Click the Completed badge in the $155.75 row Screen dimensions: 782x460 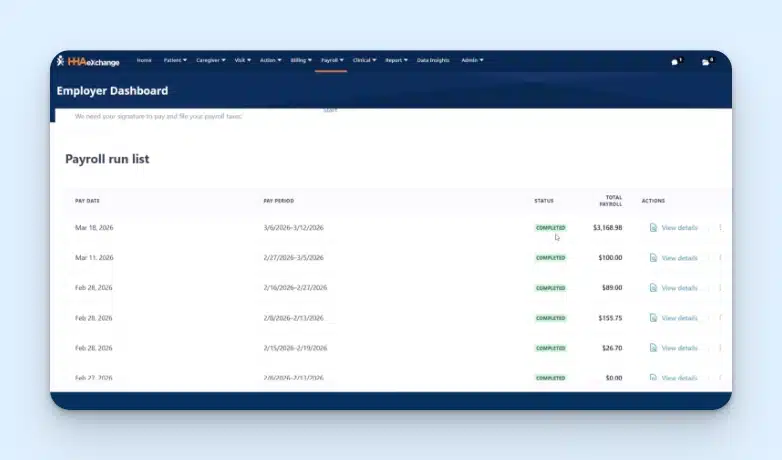[551, 318]
